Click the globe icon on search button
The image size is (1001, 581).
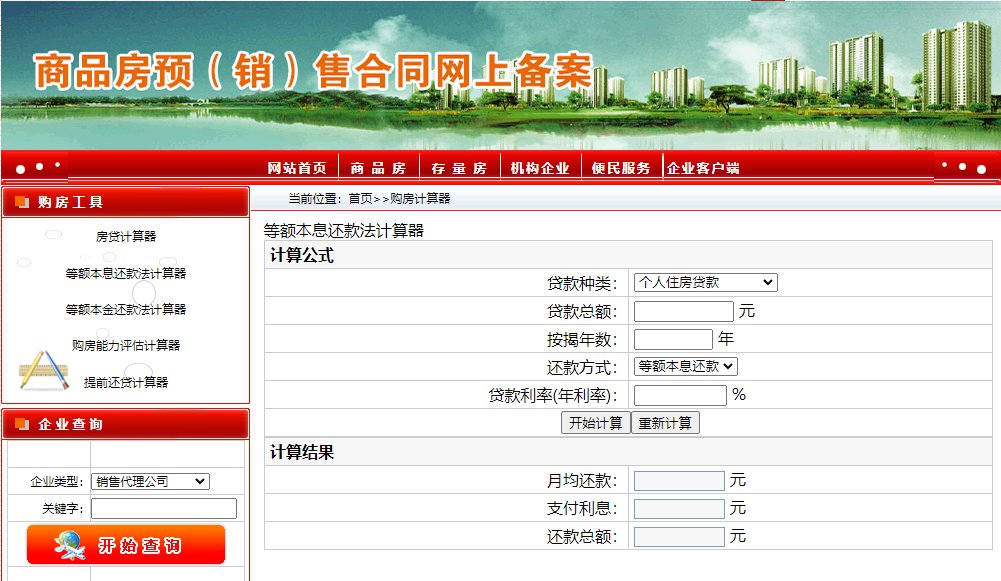click(70, 544)
